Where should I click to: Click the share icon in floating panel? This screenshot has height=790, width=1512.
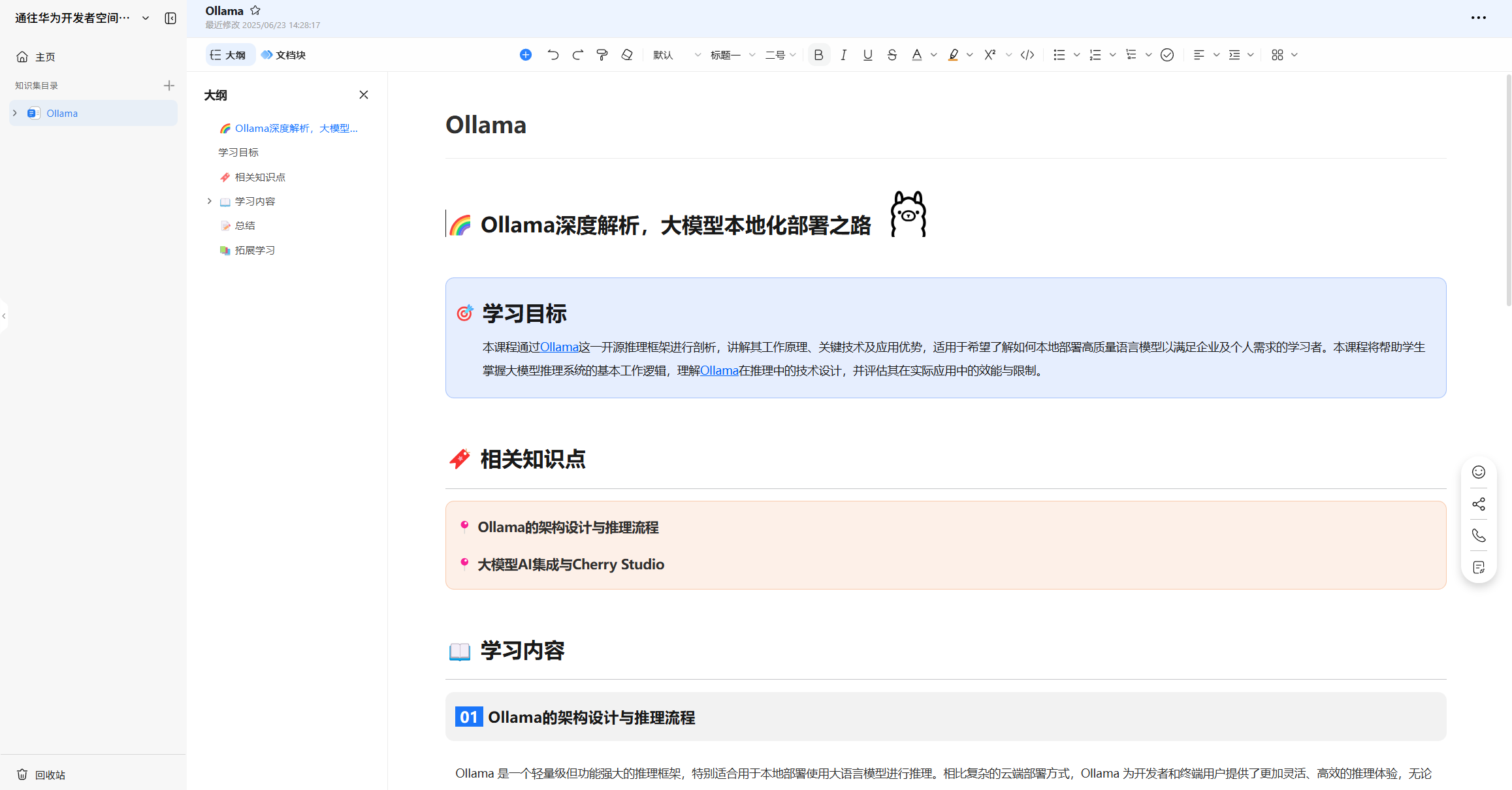(x=1479, y=504)
